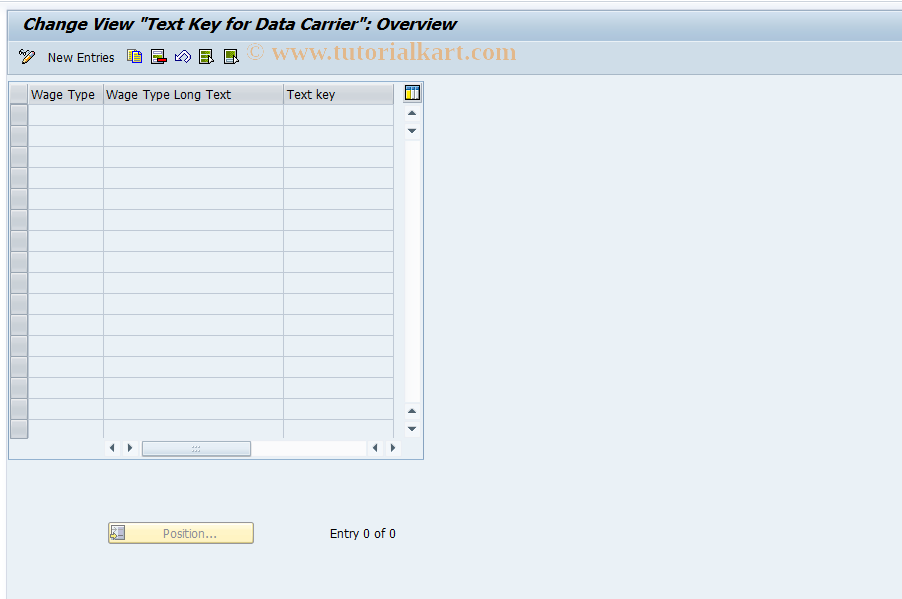Click the fourth row selector box
902x599 pixels.
click(x=19, y=178)
